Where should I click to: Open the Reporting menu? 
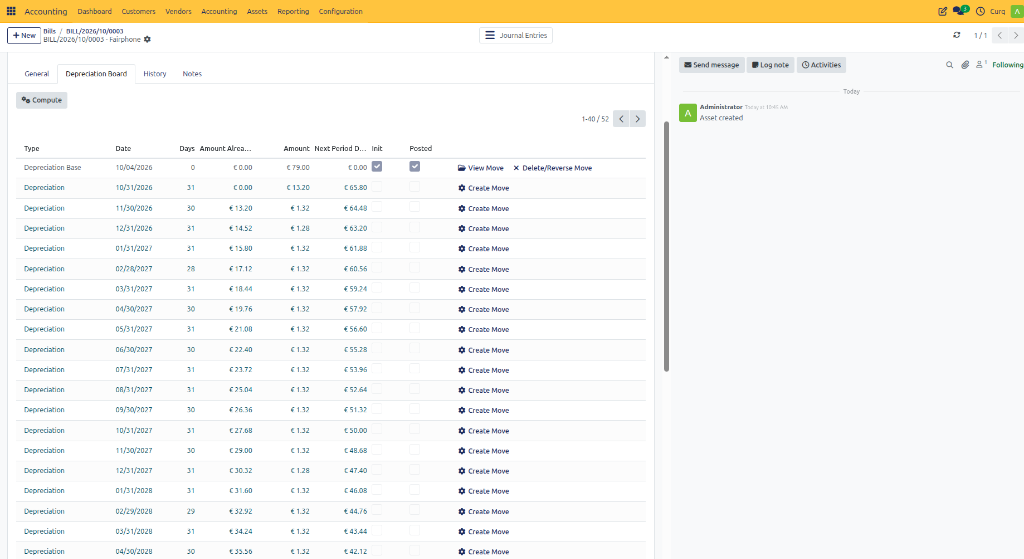pos(293,11)
